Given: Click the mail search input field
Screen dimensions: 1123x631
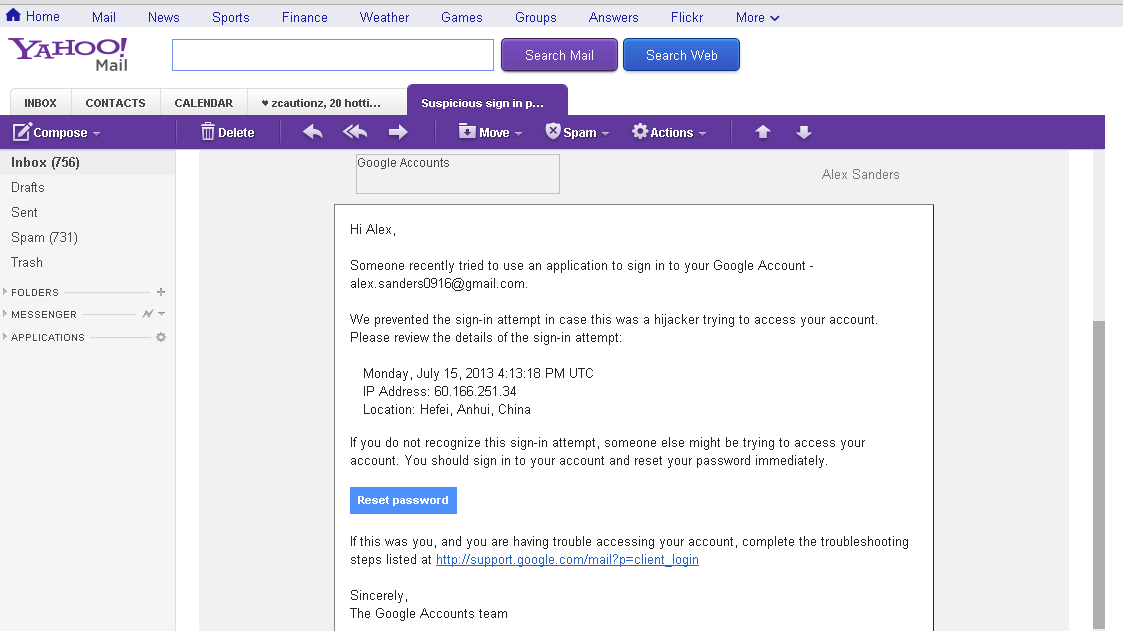Looking at the screenshot, I should coord(333,55).
